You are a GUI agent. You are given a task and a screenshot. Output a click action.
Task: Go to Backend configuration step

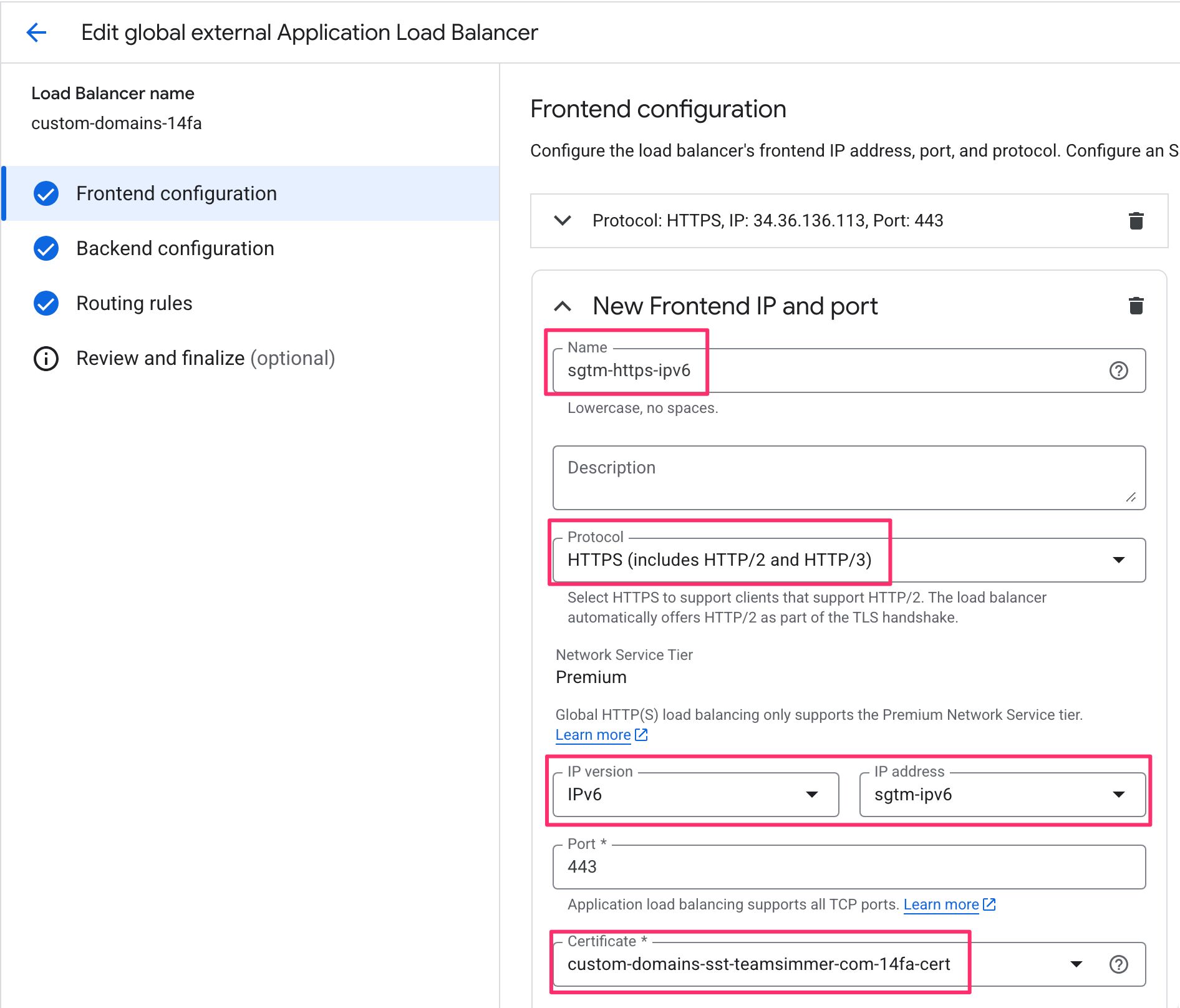tap(175, 248)
